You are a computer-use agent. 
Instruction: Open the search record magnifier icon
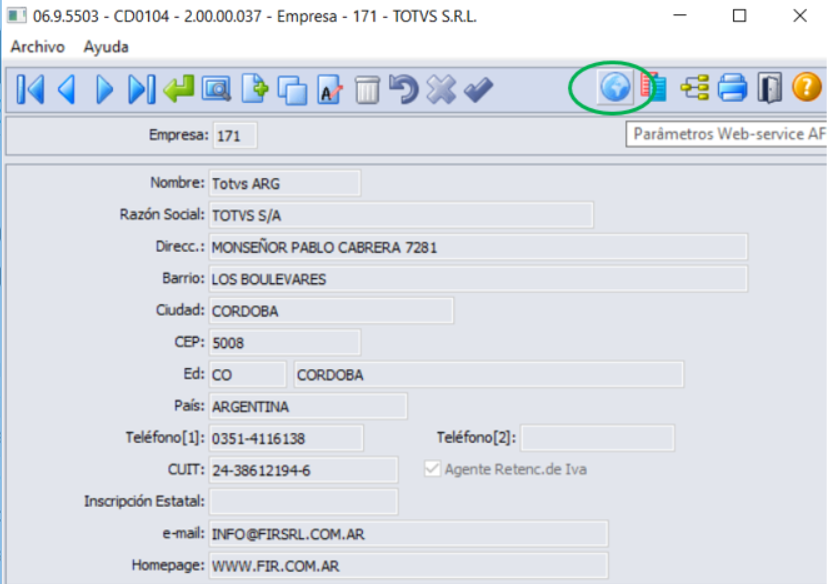click(x=216, y=89)
